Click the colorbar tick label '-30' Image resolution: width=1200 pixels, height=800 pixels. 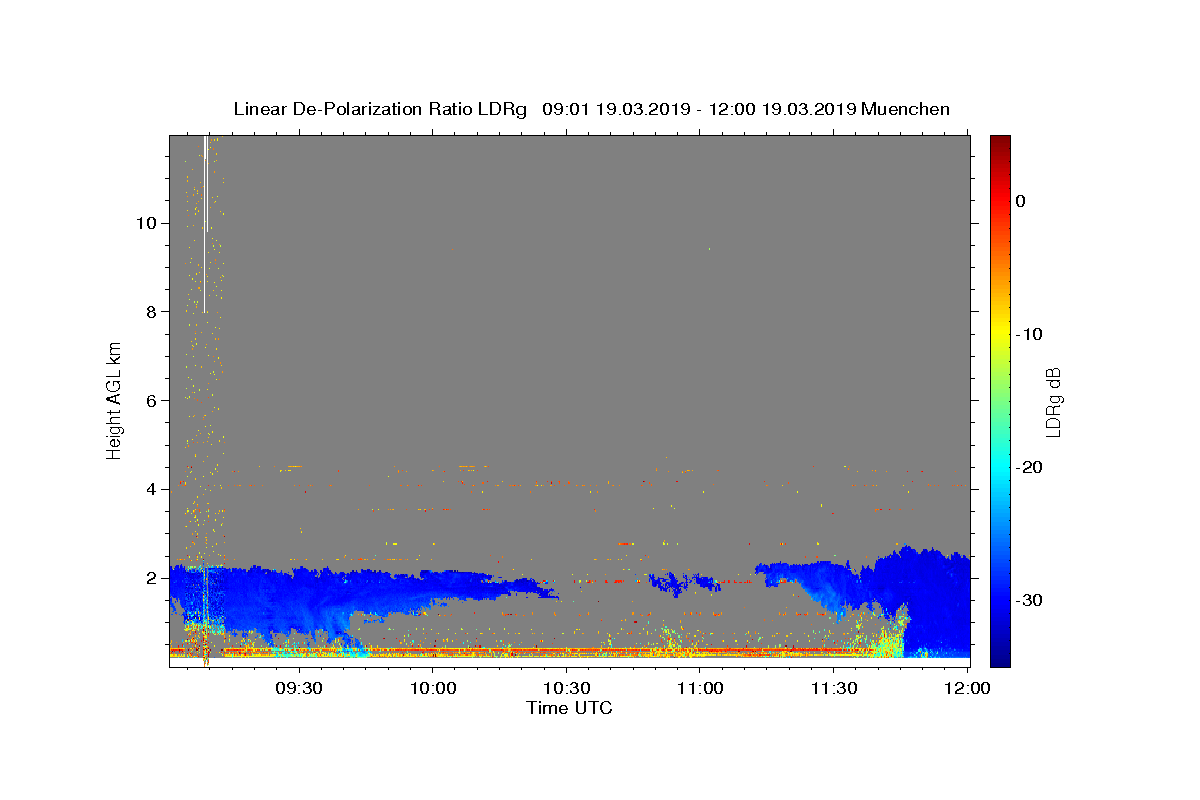[x=1029, y=600]
